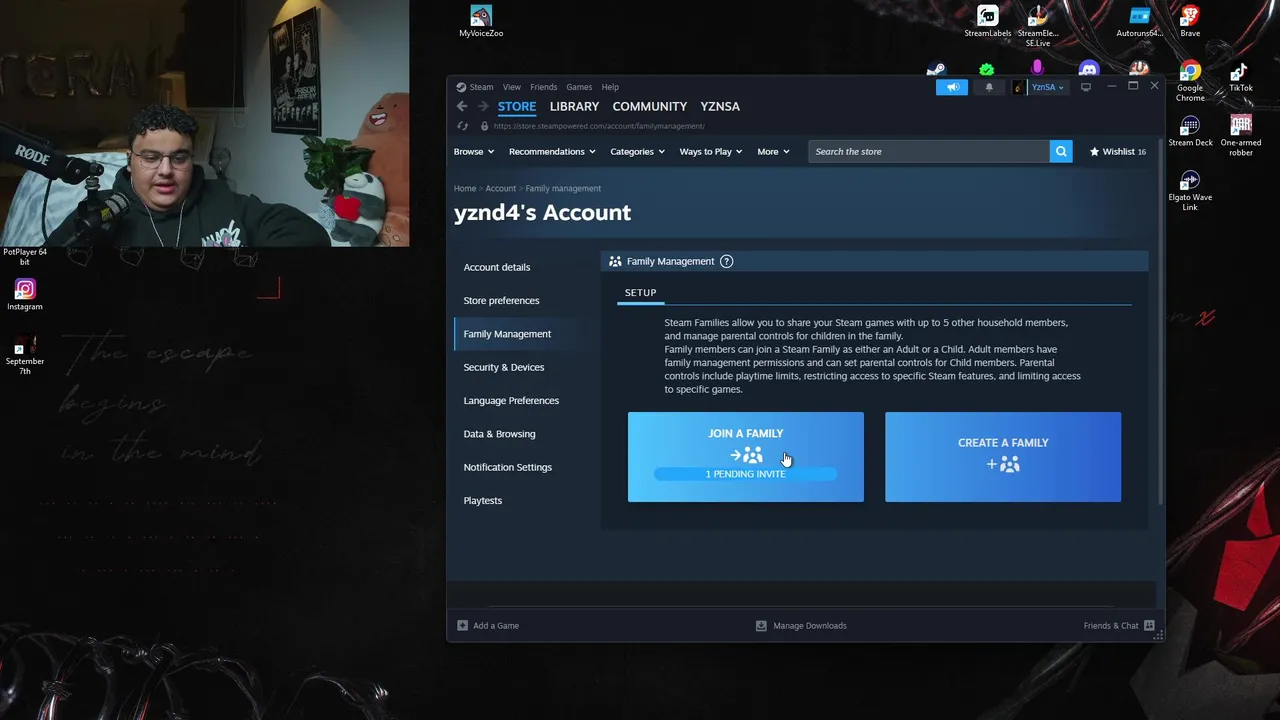Open Account details in the sidebar

[x=497, y=267]
